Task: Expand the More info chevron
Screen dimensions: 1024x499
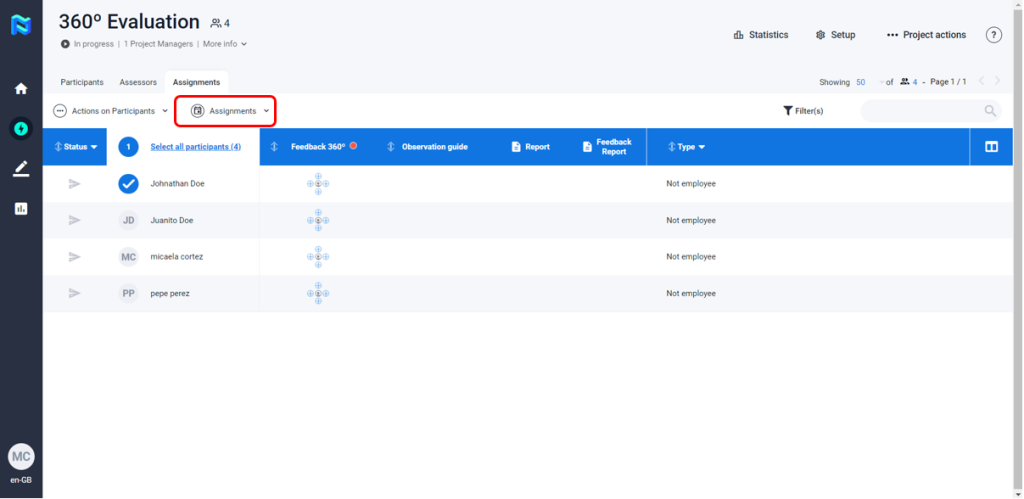Action: tap(244, 44)
